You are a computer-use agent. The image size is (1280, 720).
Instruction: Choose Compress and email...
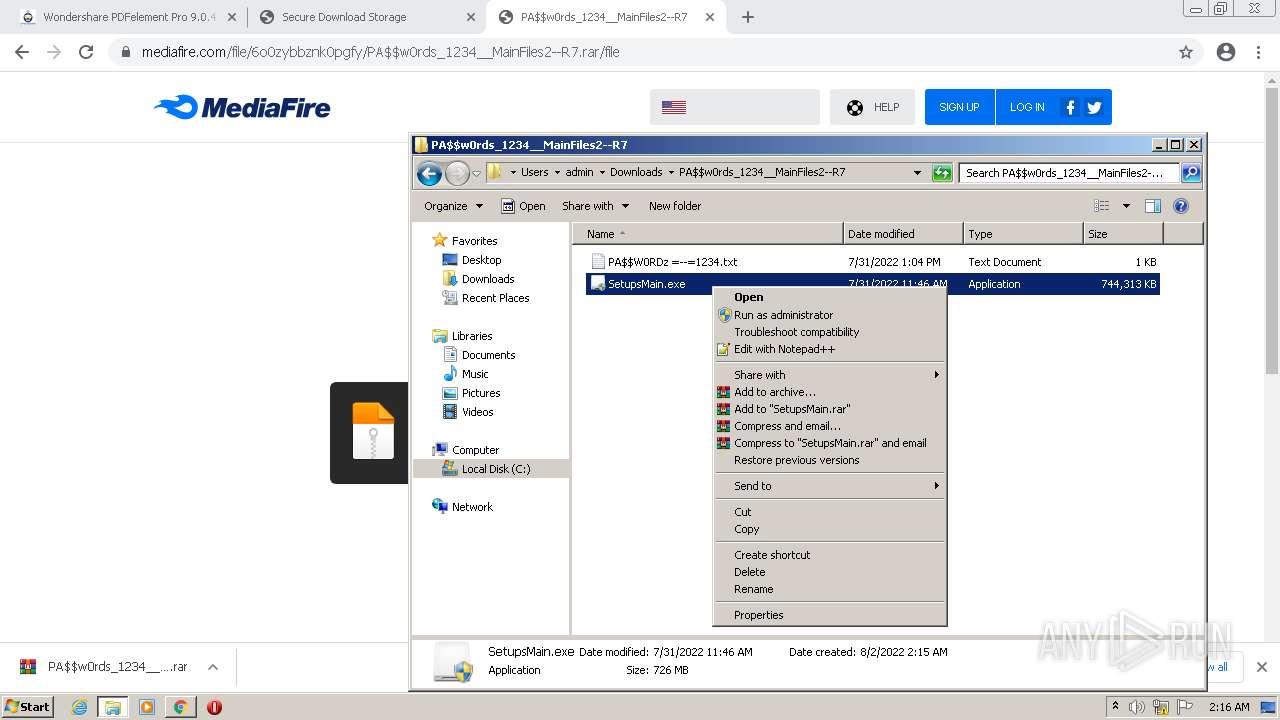pyautogui.click(x=830, y=426)
